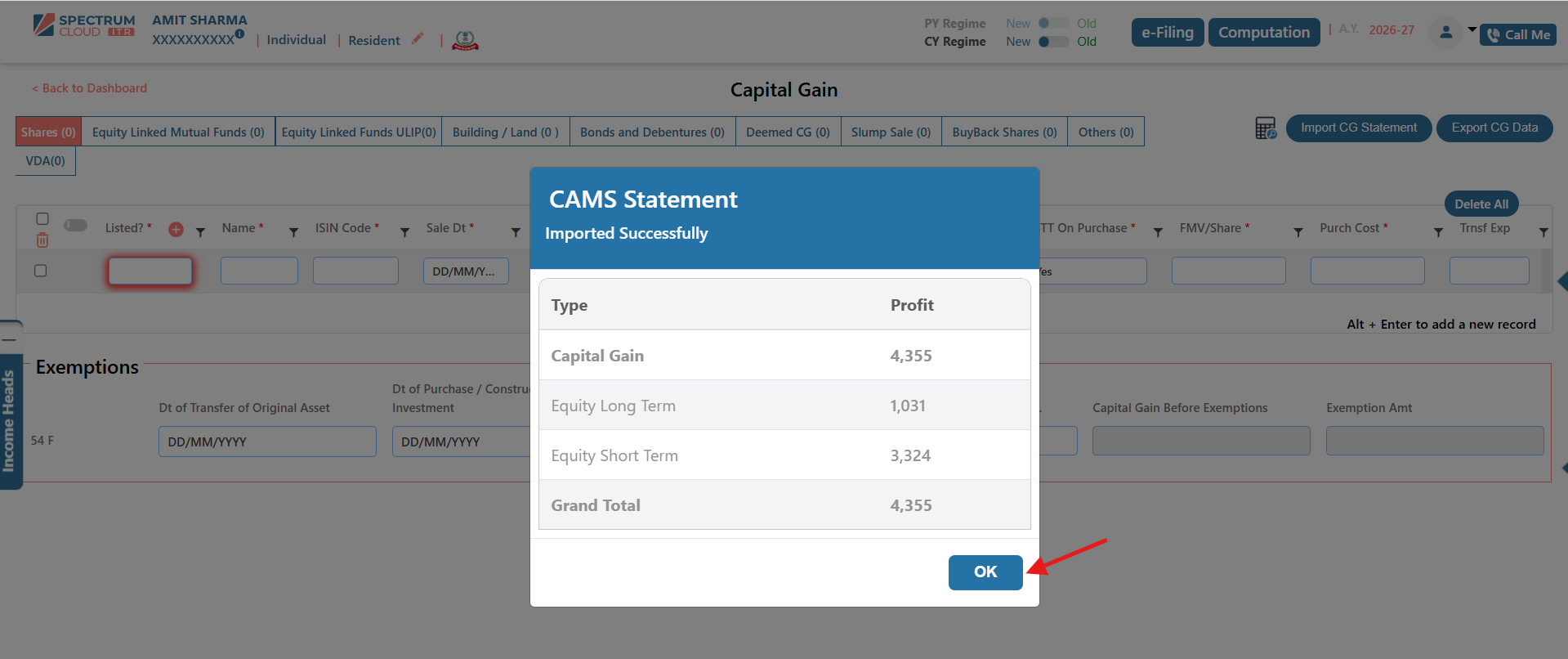Switch to the Building / Land tab

(x=505, y=132)
